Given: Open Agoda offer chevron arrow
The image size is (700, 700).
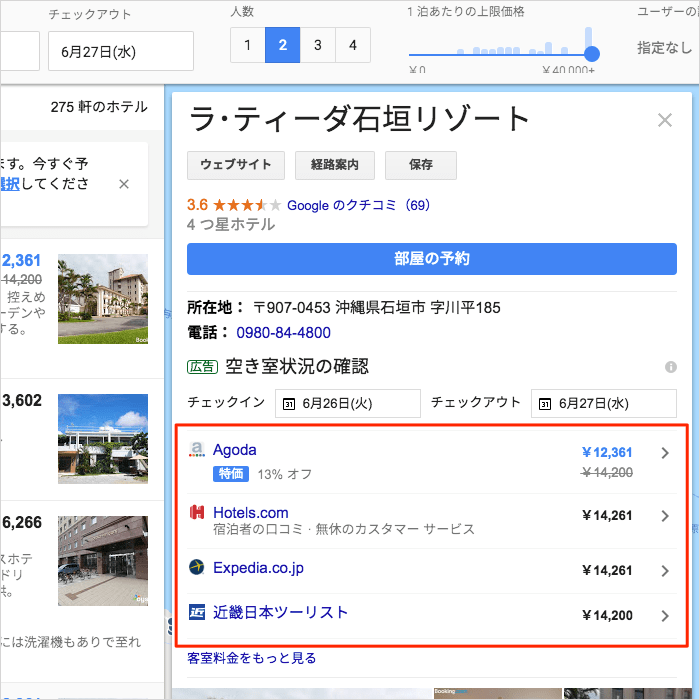Looking at the screenshot, I should point(665,453).
